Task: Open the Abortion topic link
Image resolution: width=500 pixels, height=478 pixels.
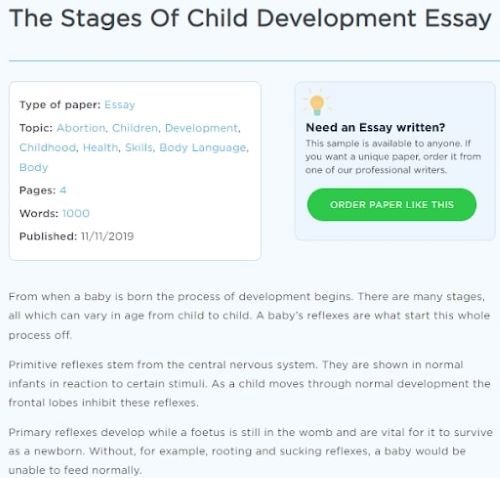Action: [x=81, y=128]
